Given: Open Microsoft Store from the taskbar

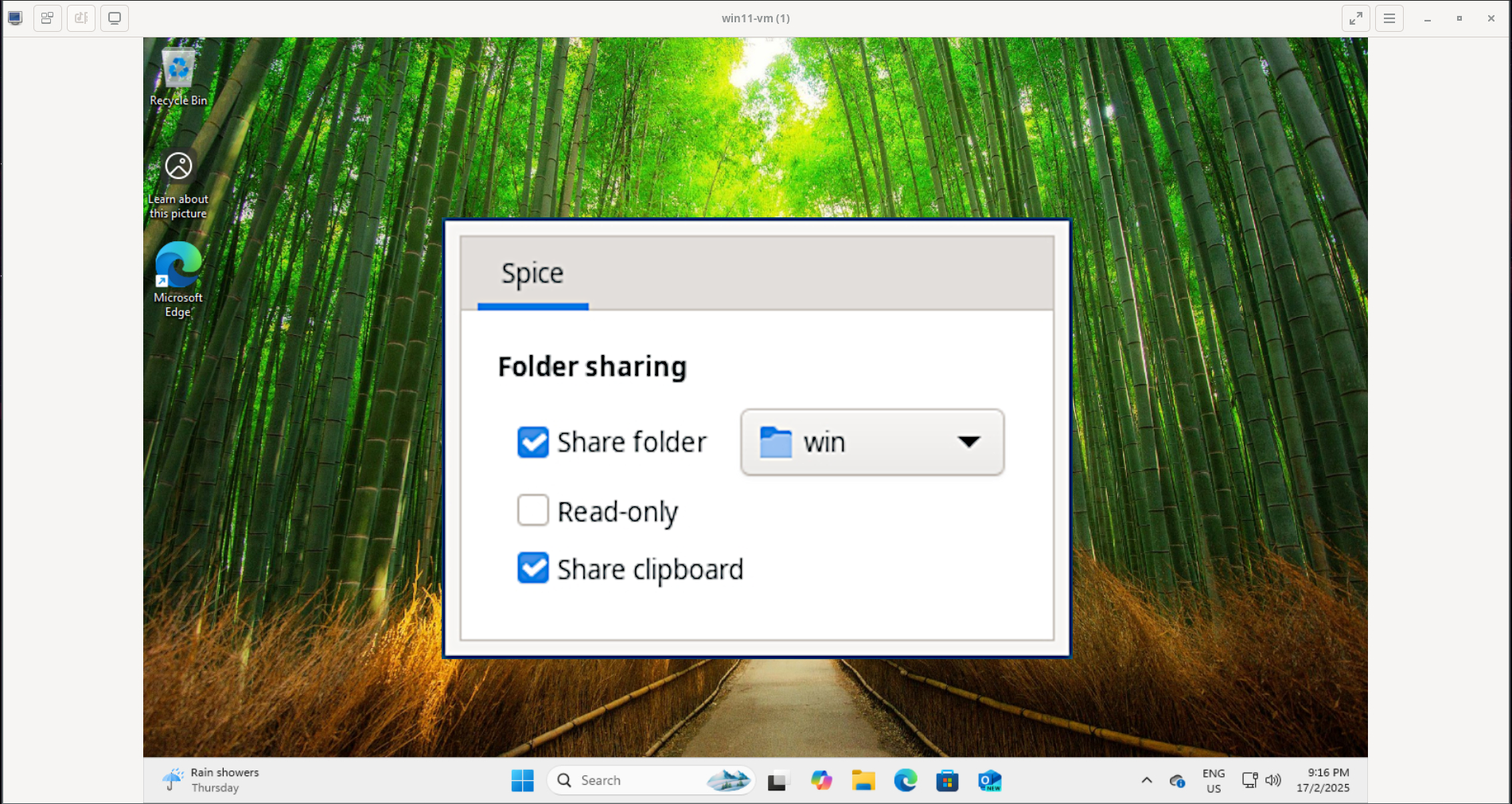Looking at the screenshot, I should pyautogui.click(x=947, y=781).
